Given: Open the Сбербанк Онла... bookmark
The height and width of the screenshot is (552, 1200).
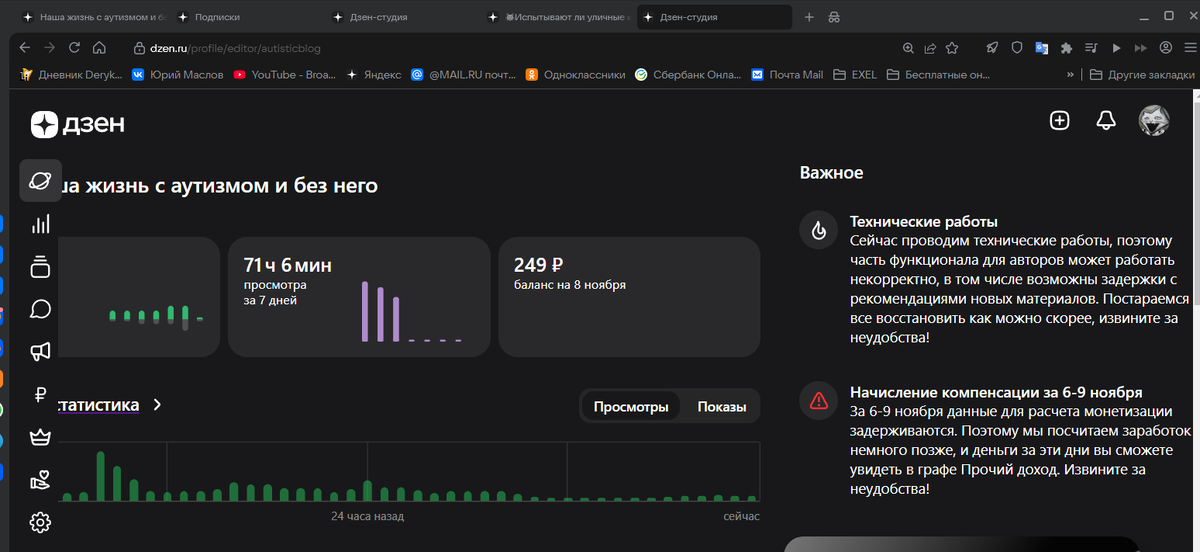Looking at the screenshot, I should pyautogui.click(x=689, y=74).
